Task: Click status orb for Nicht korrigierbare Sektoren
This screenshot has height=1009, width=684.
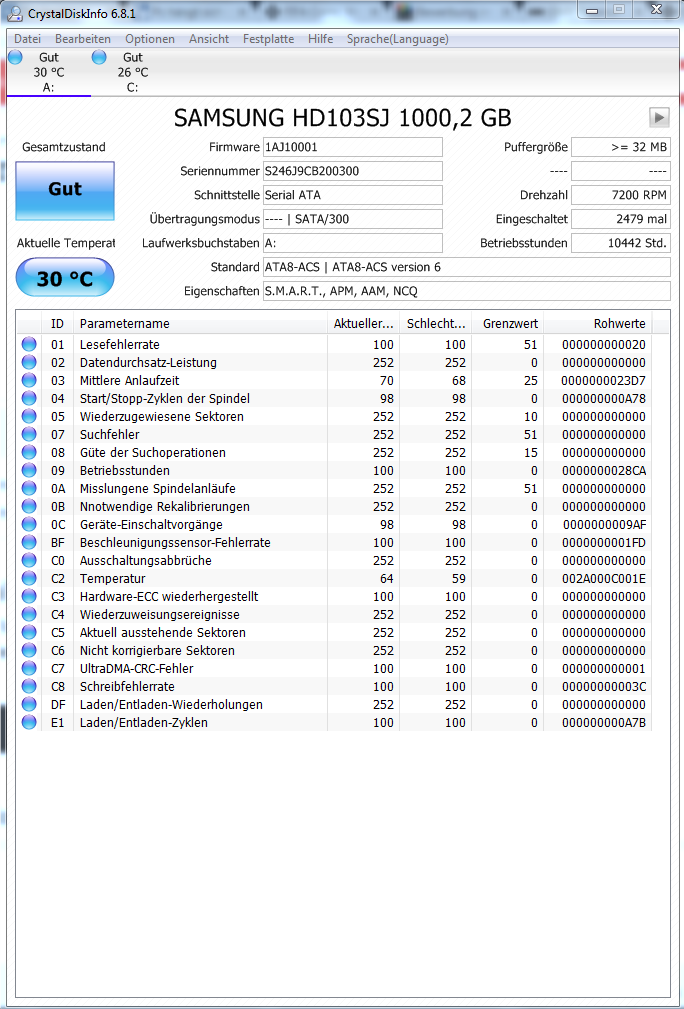Action: coord(28,651)
